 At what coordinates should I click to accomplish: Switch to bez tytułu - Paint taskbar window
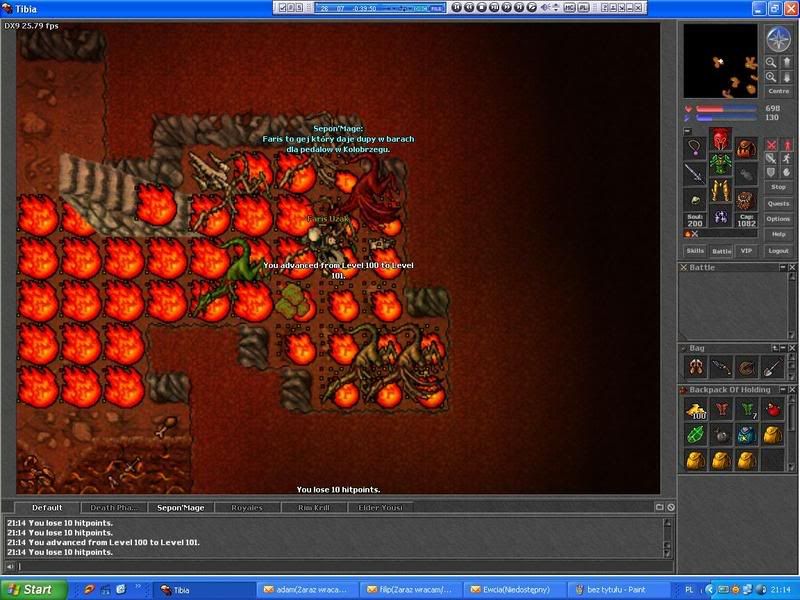618,590
